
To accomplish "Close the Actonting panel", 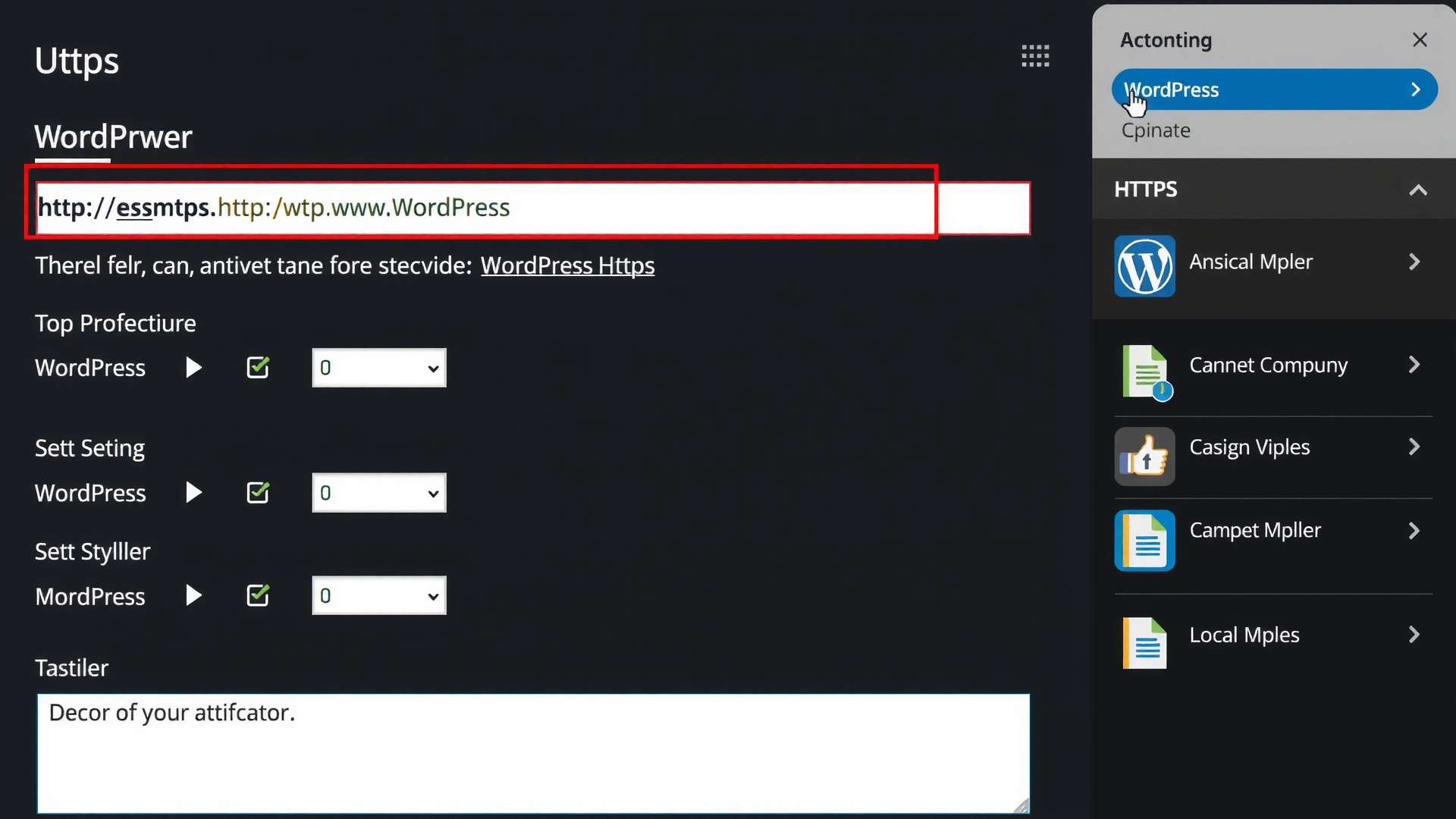I will click(x=1419, y=39).
